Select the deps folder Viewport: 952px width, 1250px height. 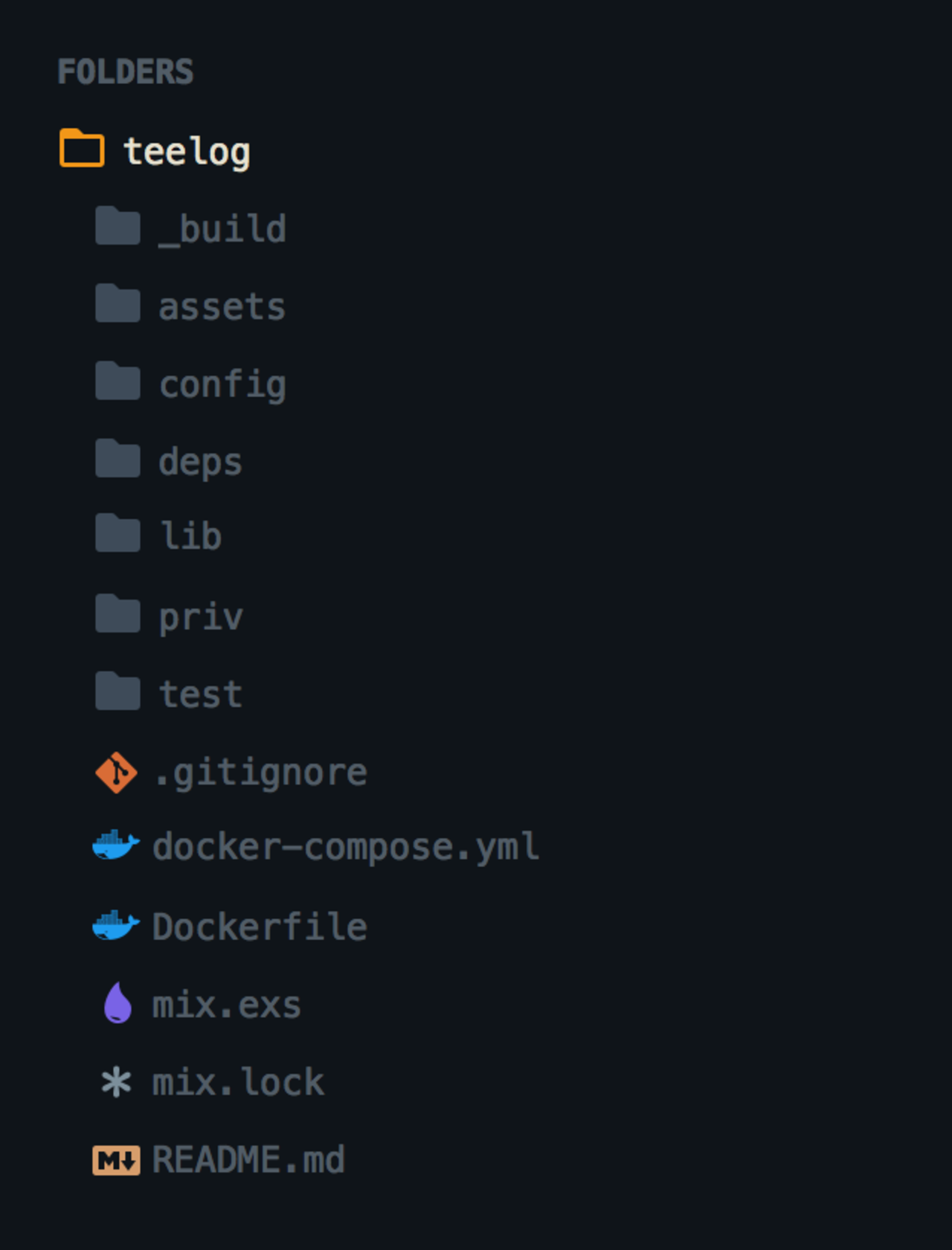click(x=201, y=461)
